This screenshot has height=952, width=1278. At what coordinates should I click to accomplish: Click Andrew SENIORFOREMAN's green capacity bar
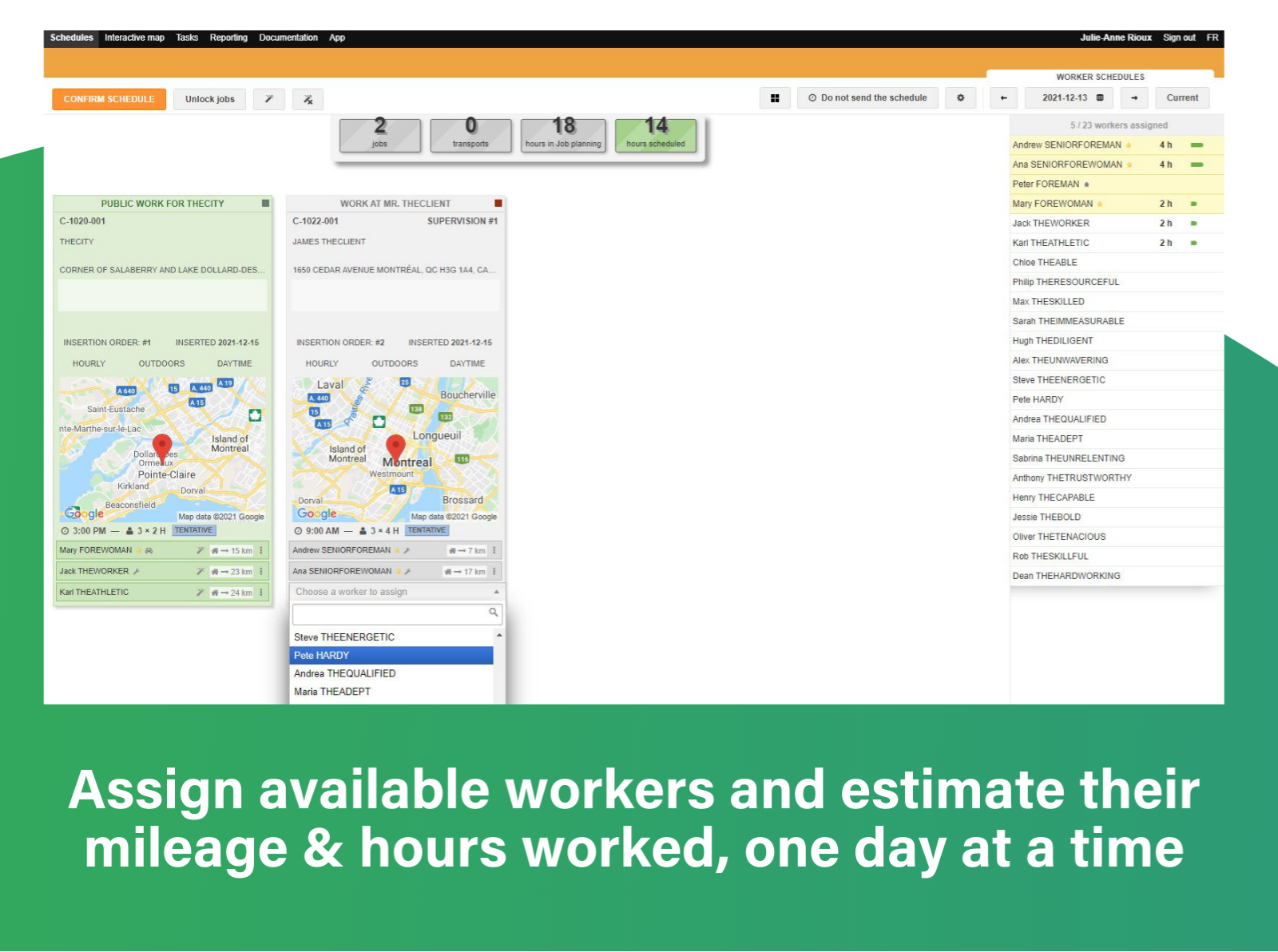coord(1197,145)
